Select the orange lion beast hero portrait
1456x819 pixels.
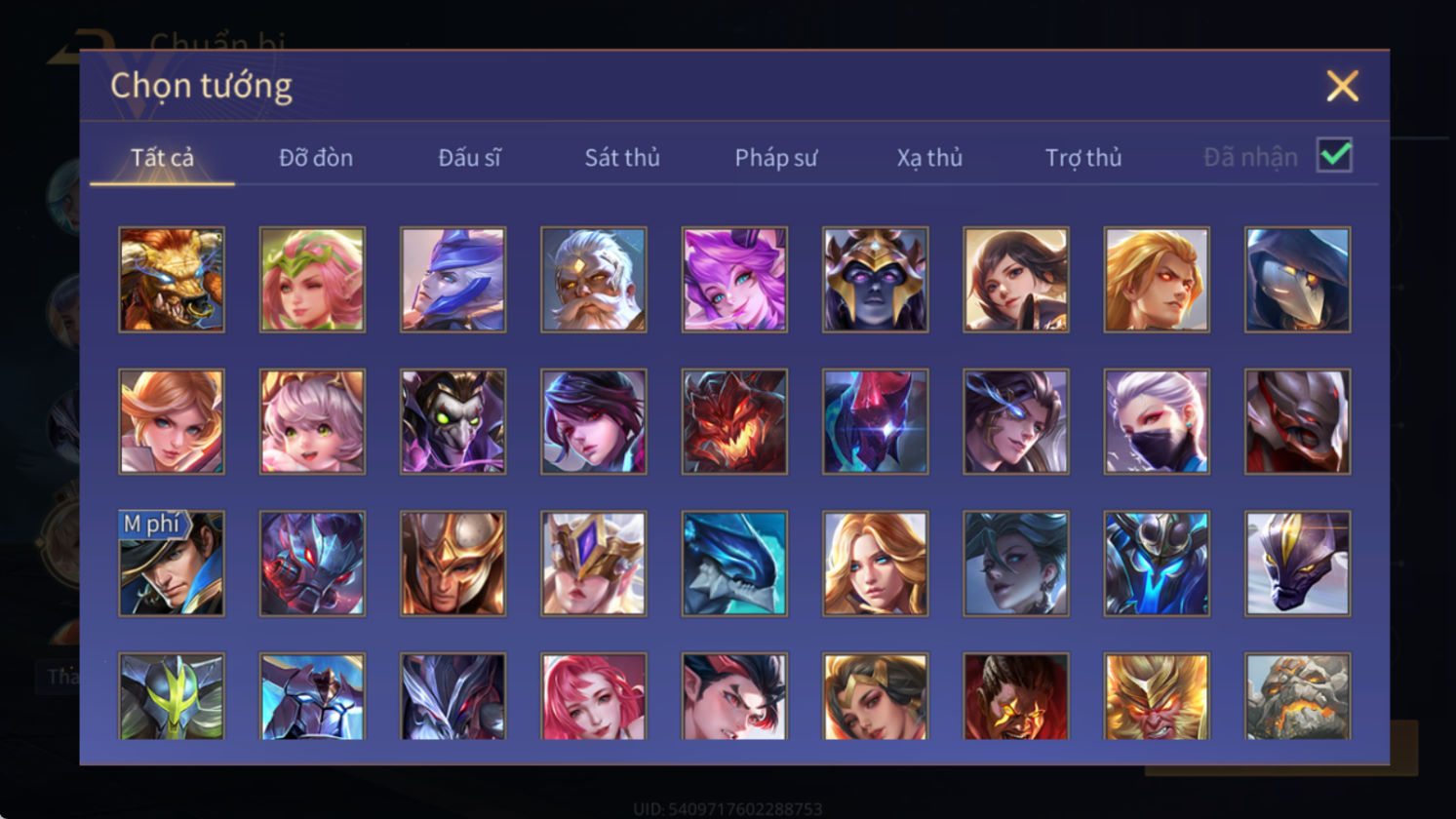[172, 280]
